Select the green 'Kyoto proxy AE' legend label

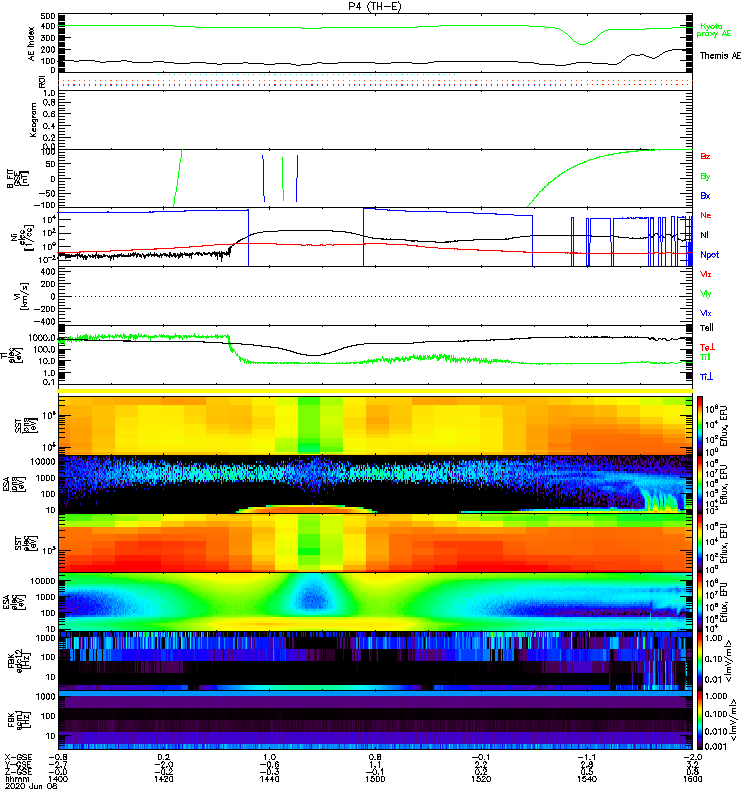coord(714,30)
